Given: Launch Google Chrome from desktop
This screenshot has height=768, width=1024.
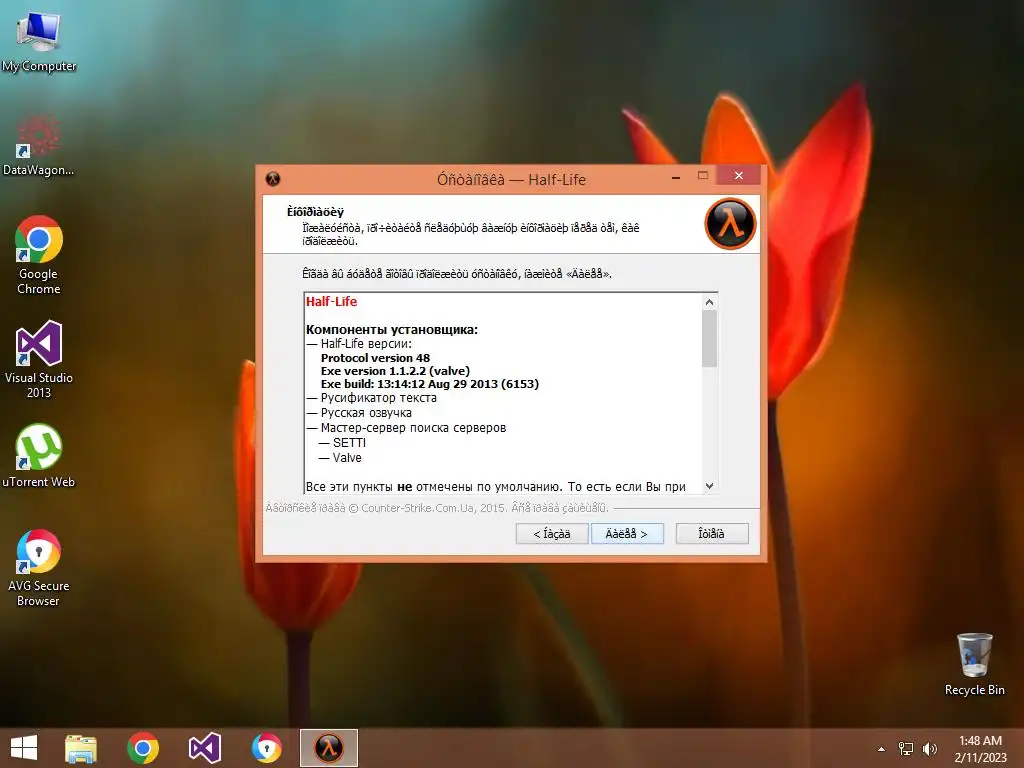Looking at the screenshot, I should point(39,255).
